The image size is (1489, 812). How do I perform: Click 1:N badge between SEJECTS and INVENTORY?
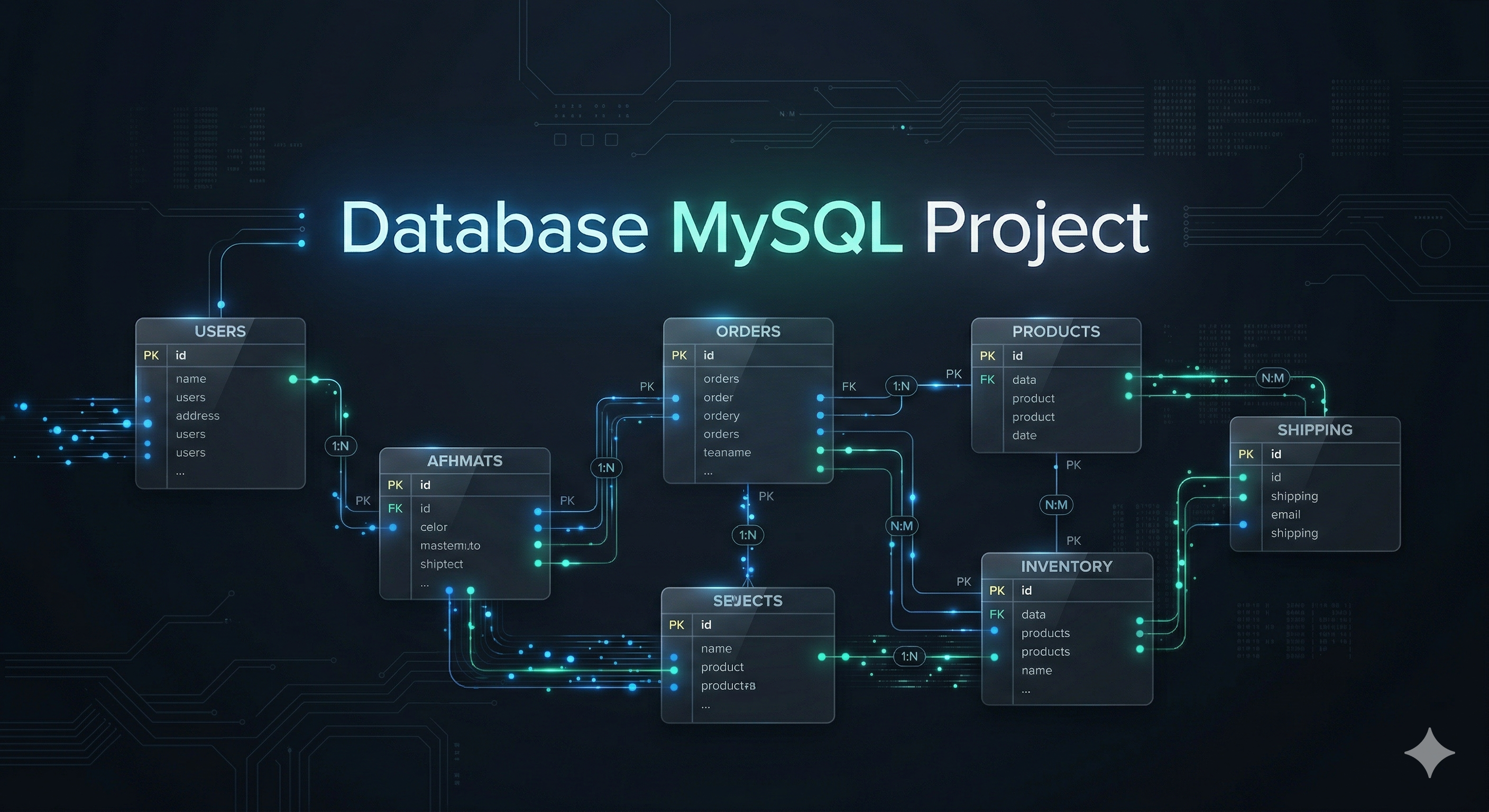[x=909, y=657]
